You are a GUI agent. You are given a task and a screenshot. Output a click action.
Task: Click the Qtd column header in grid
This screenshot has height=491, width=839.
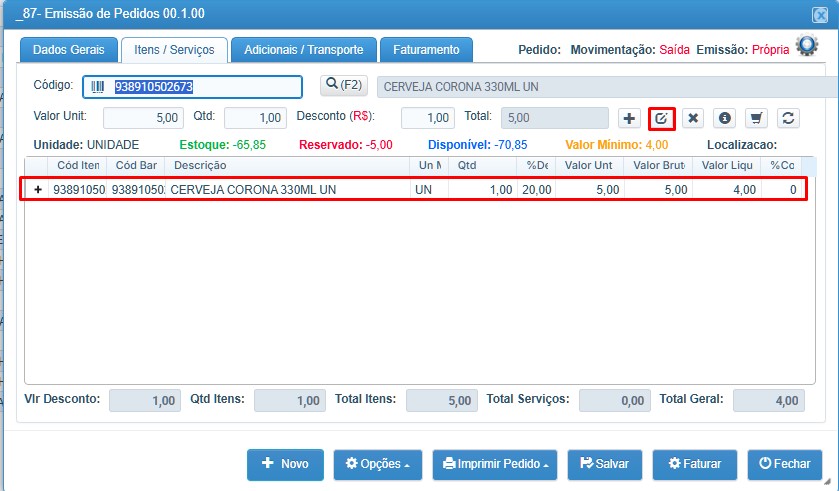point(483,165)
